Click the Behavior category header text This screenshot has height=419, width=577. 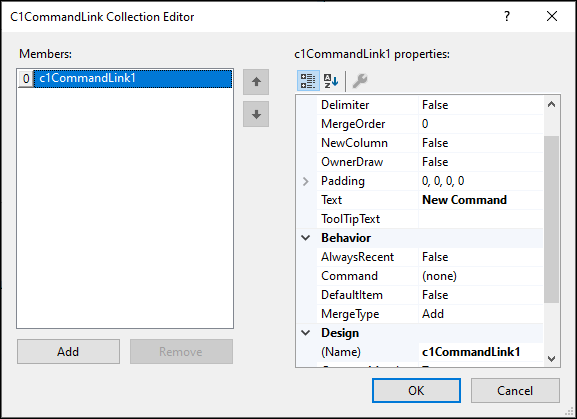click(x=346, y=238)
